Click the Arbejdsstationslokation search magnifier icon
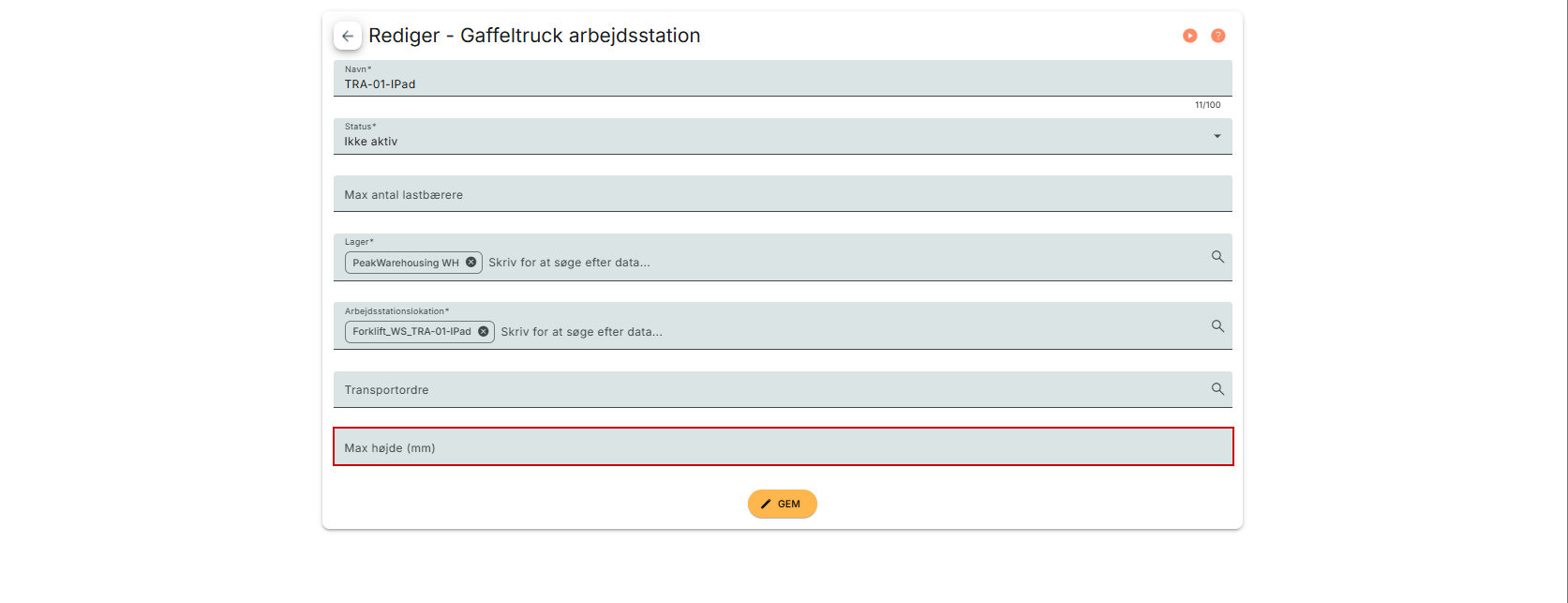The image size is (1568, 603). (x=1217, y=326)
